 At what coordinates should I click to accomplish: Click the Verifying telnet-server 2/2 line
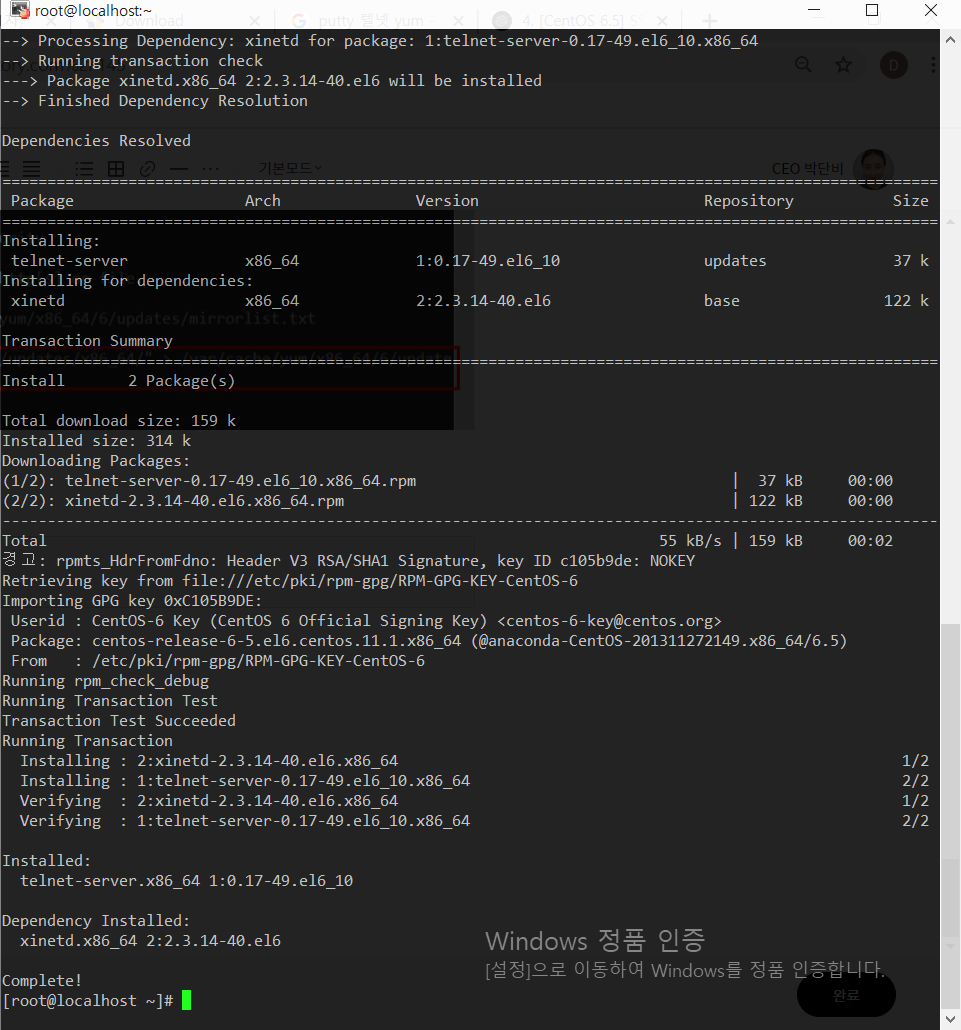coord(474,820)
